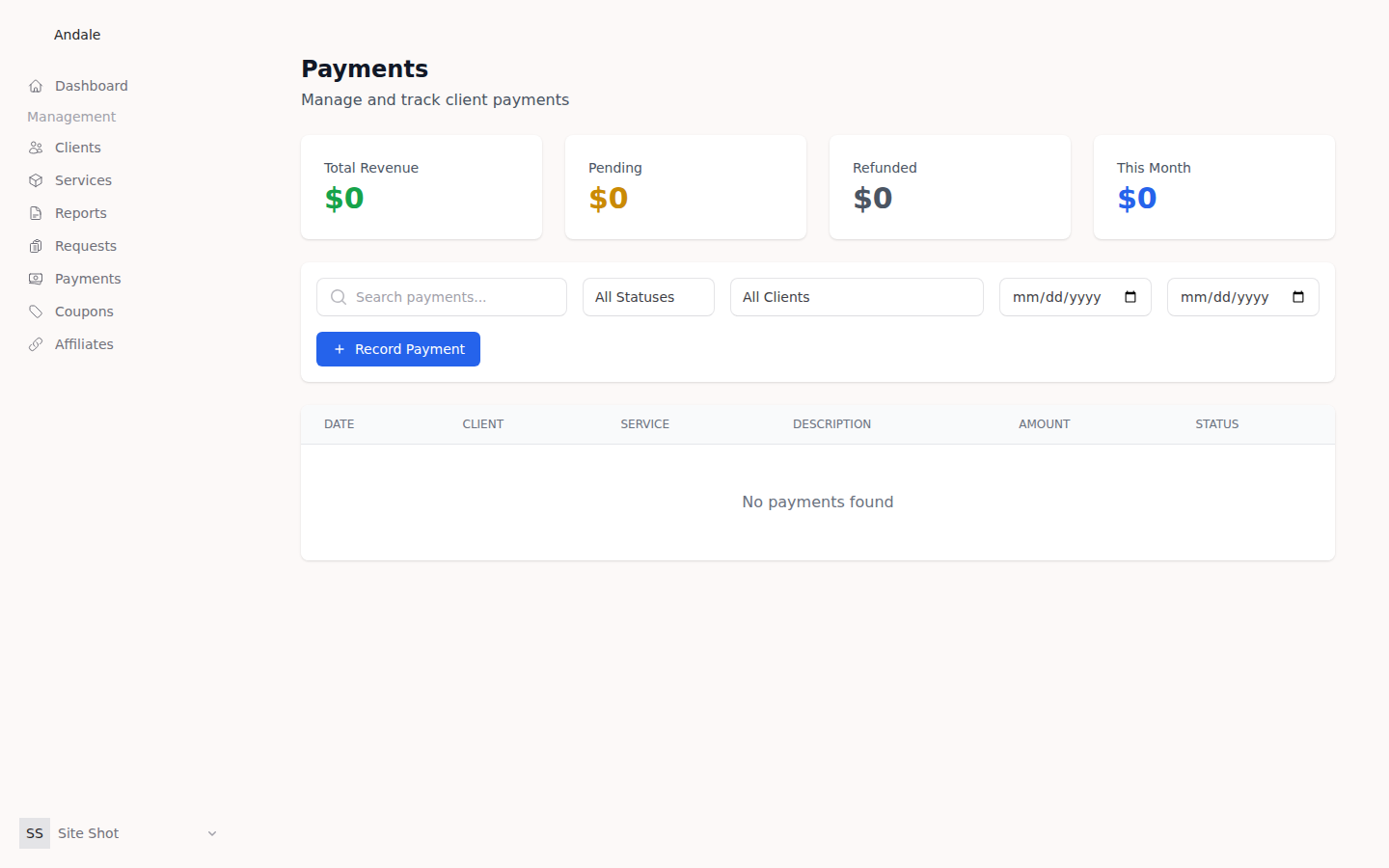Image resolution: width=1389 pixels, height=868 pixels.
Task: Click the Reports document icon
Action: coord(36,213)
